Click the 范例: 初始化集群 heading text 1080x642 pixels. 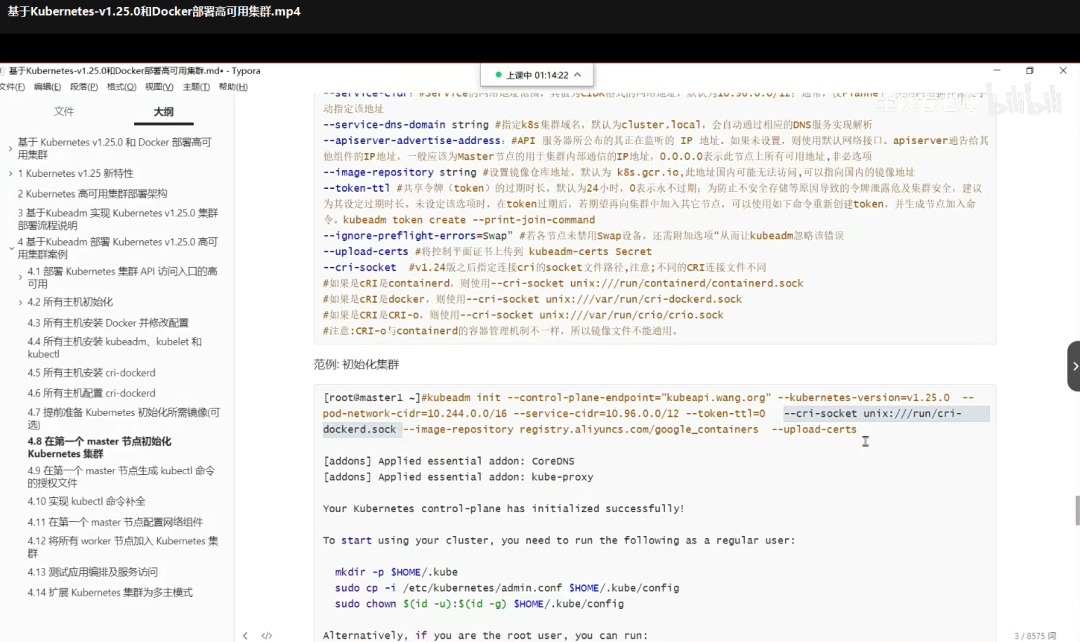coord(356,364)
